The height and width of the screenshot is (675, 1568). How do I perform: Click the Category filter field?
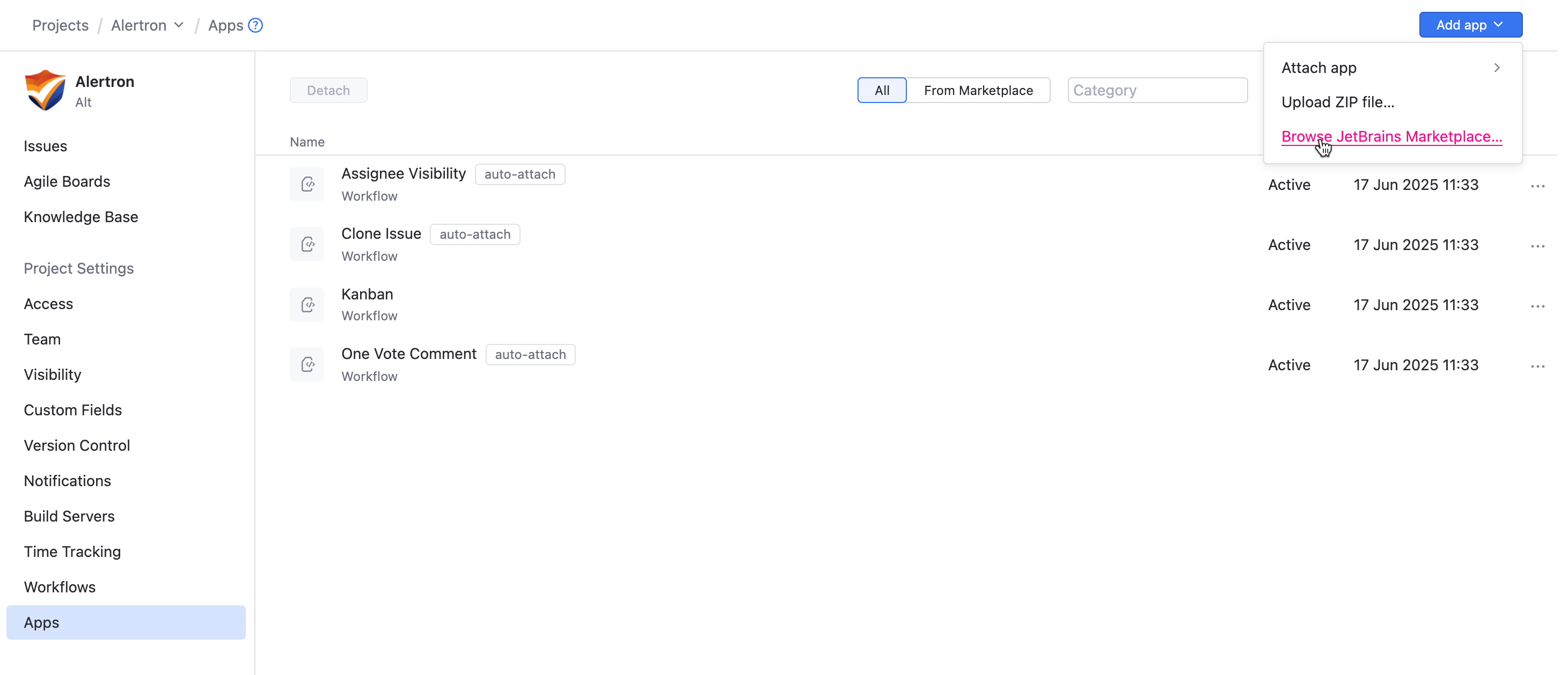pos(1156,90)
